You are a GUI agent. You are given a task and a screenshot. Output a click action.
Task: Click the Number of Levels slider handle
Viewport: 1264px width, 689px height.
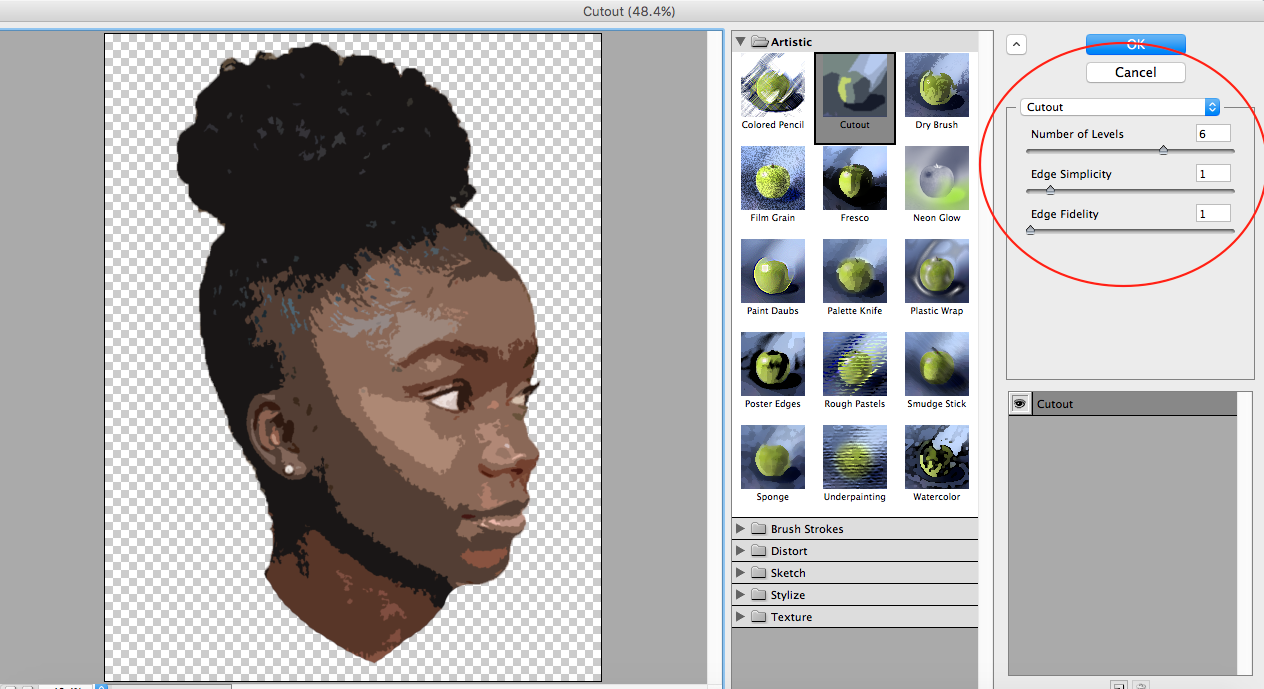click(x=1163, y=150)
